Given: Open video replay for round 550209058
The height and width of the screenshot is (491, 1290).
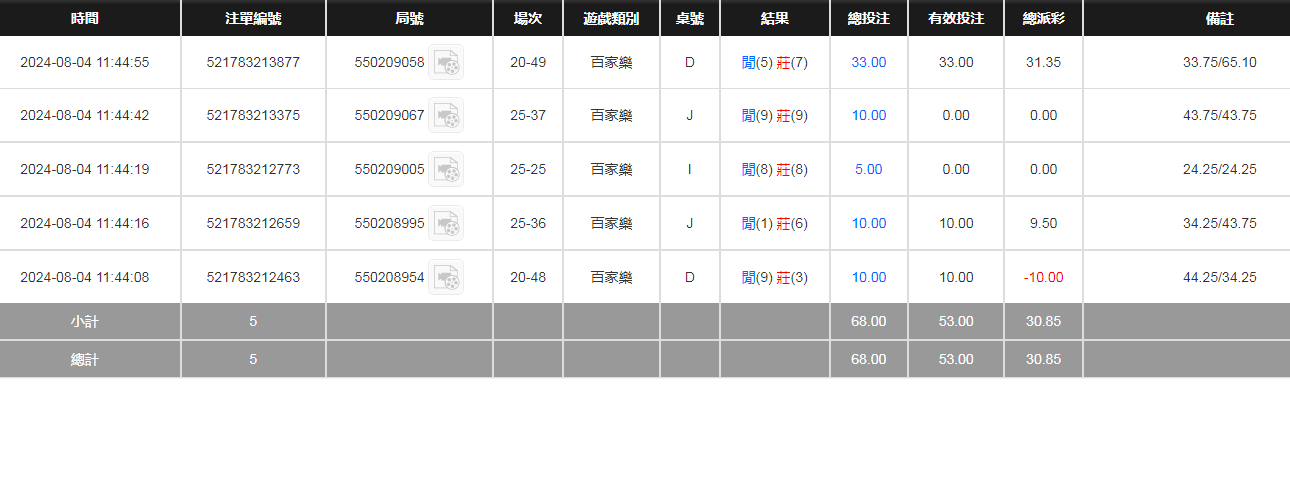Looking at the screenshot, I should 446,63.
